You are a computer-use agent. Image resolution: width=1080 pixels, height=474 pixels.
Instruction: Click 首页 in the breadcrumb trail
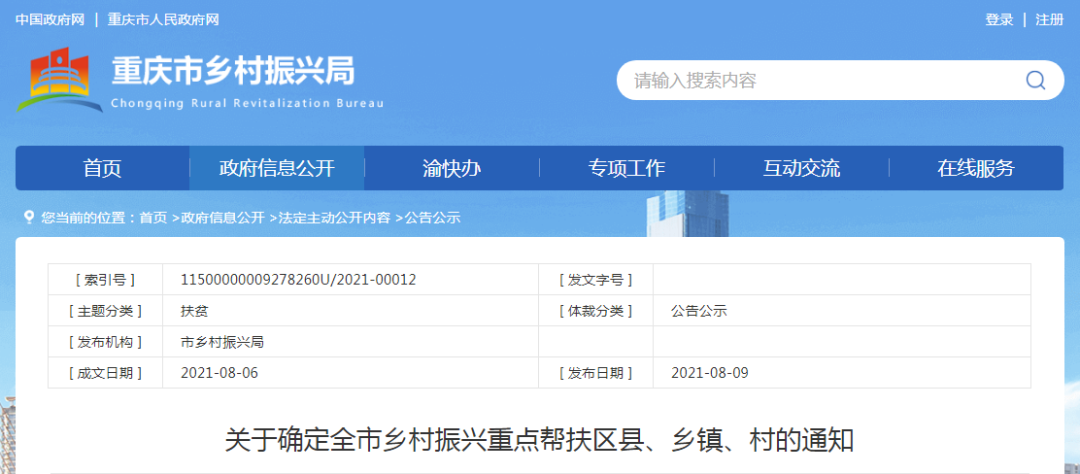coord(153,217)
